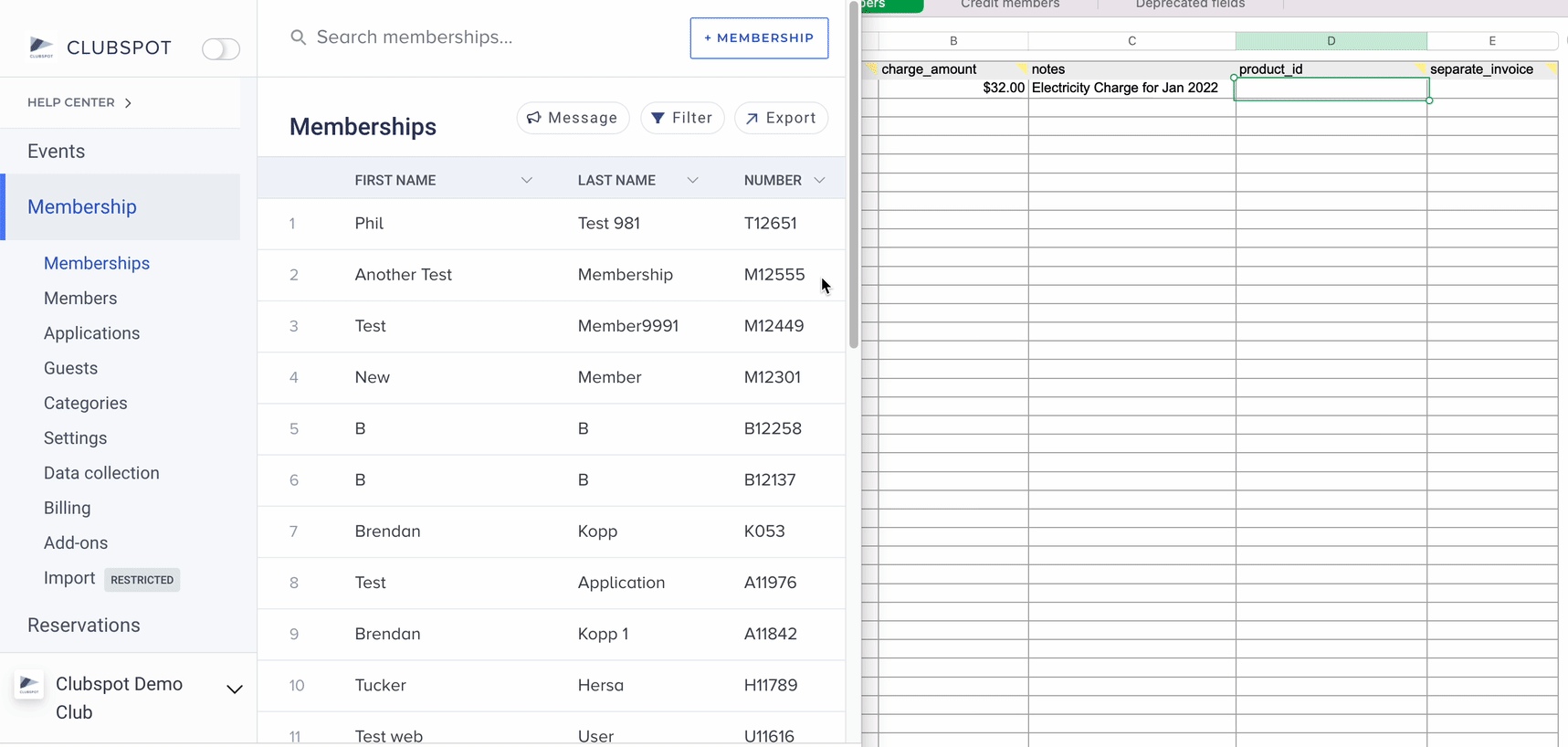This screenshot has height=747, width=1568.
Task: Click the + Membership button
Action: (x=759, y=38)
